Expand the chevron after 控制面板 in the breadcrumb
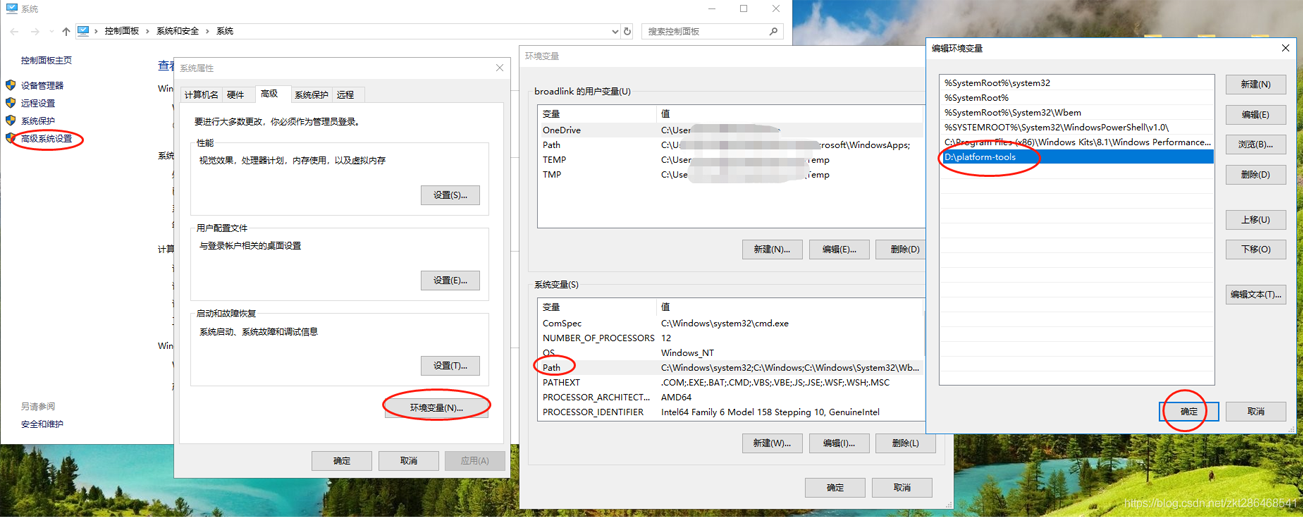Image resolution: width=1303 pixels, height=517 pixels. 148,32
